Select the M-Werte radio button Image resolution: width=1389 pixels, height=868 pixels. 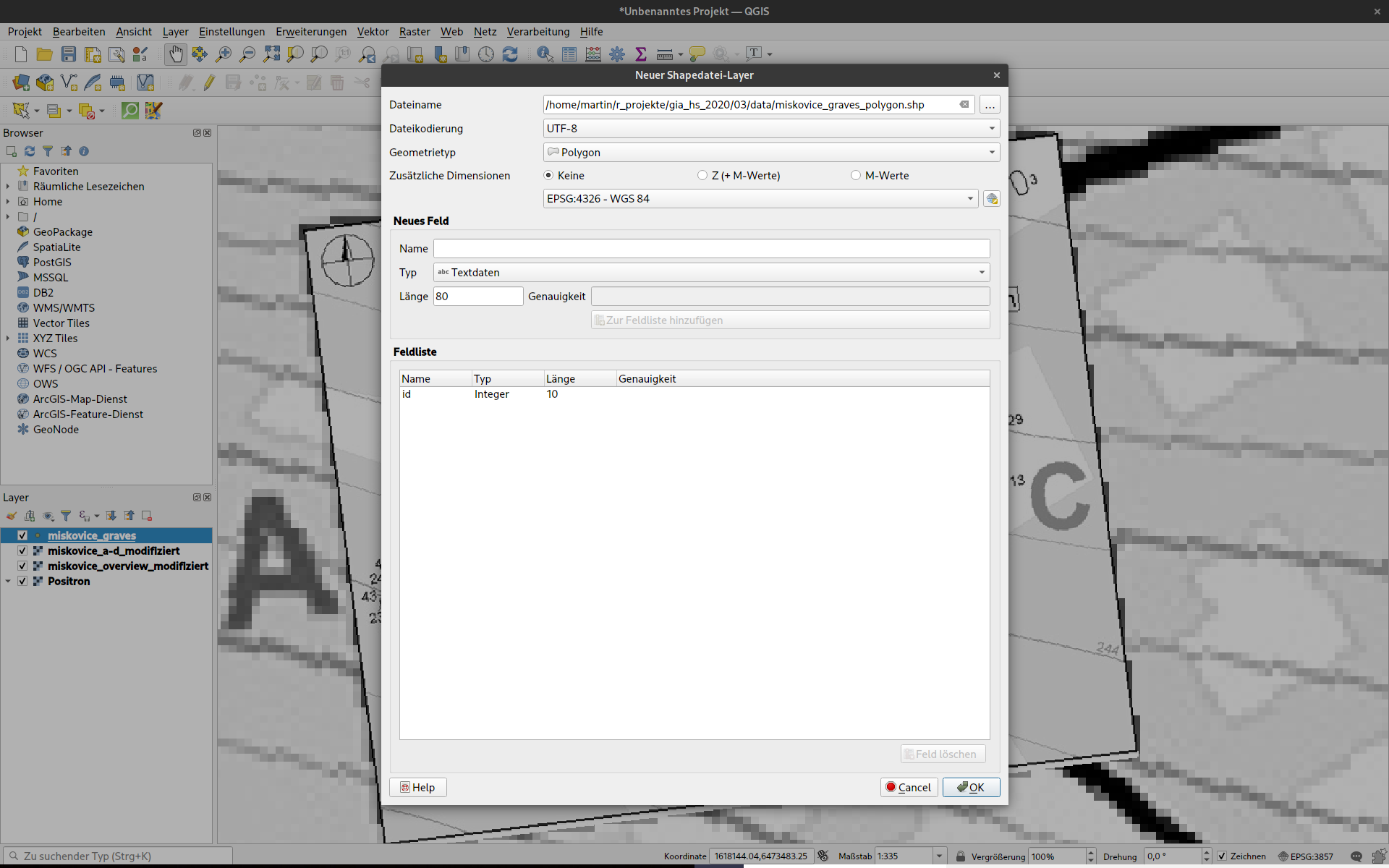[856, 176]
